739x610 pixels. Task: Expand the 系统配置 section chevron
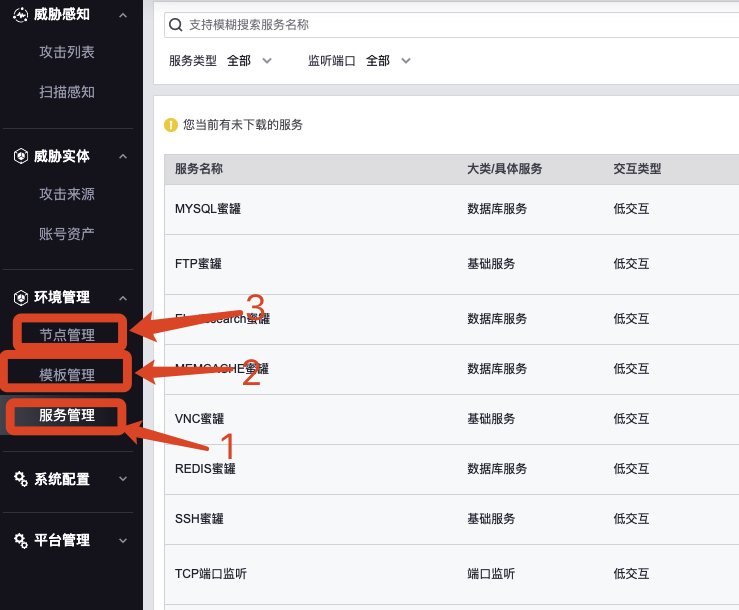click(122, 479)
